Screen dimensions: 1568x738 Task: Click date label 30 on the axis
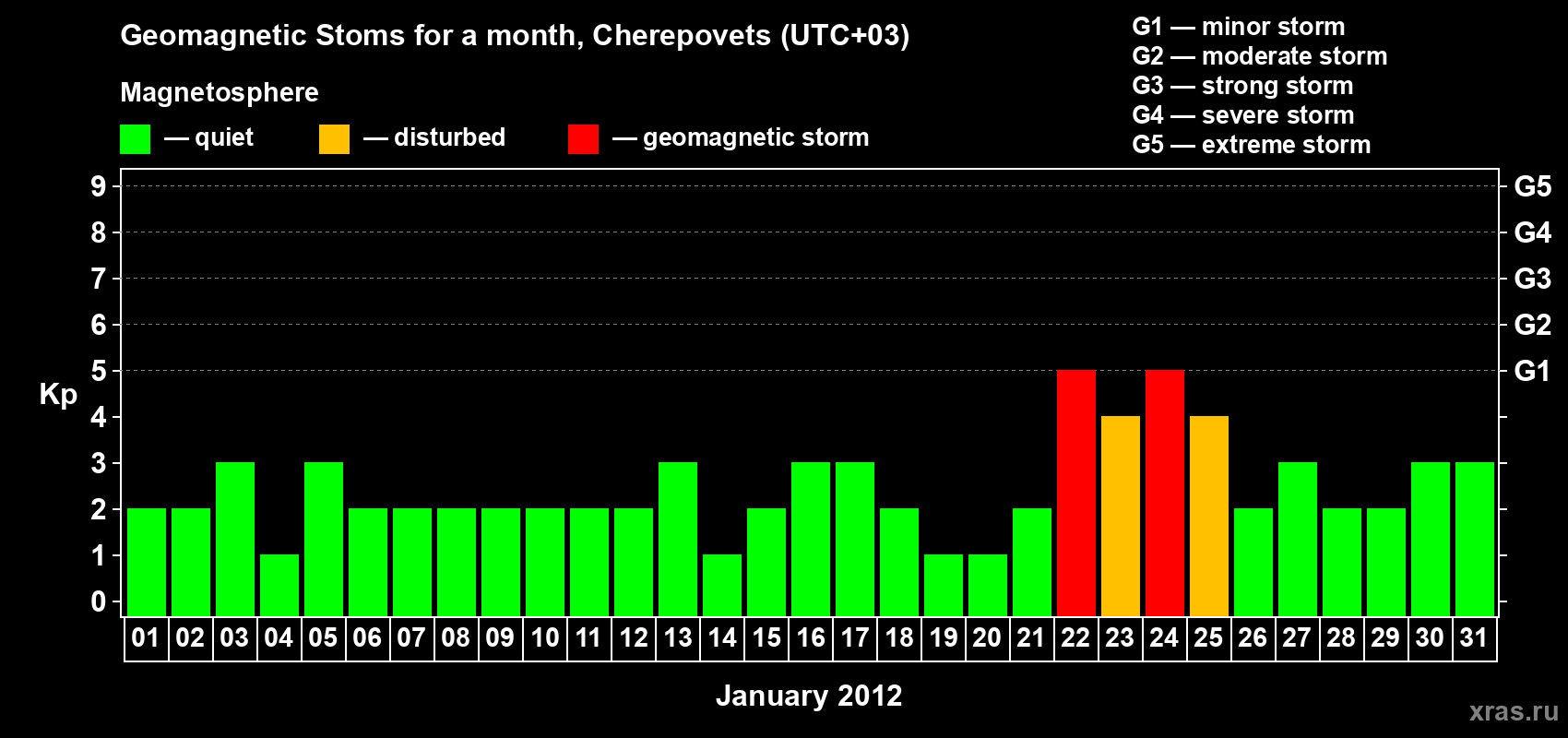(1430, 638)
